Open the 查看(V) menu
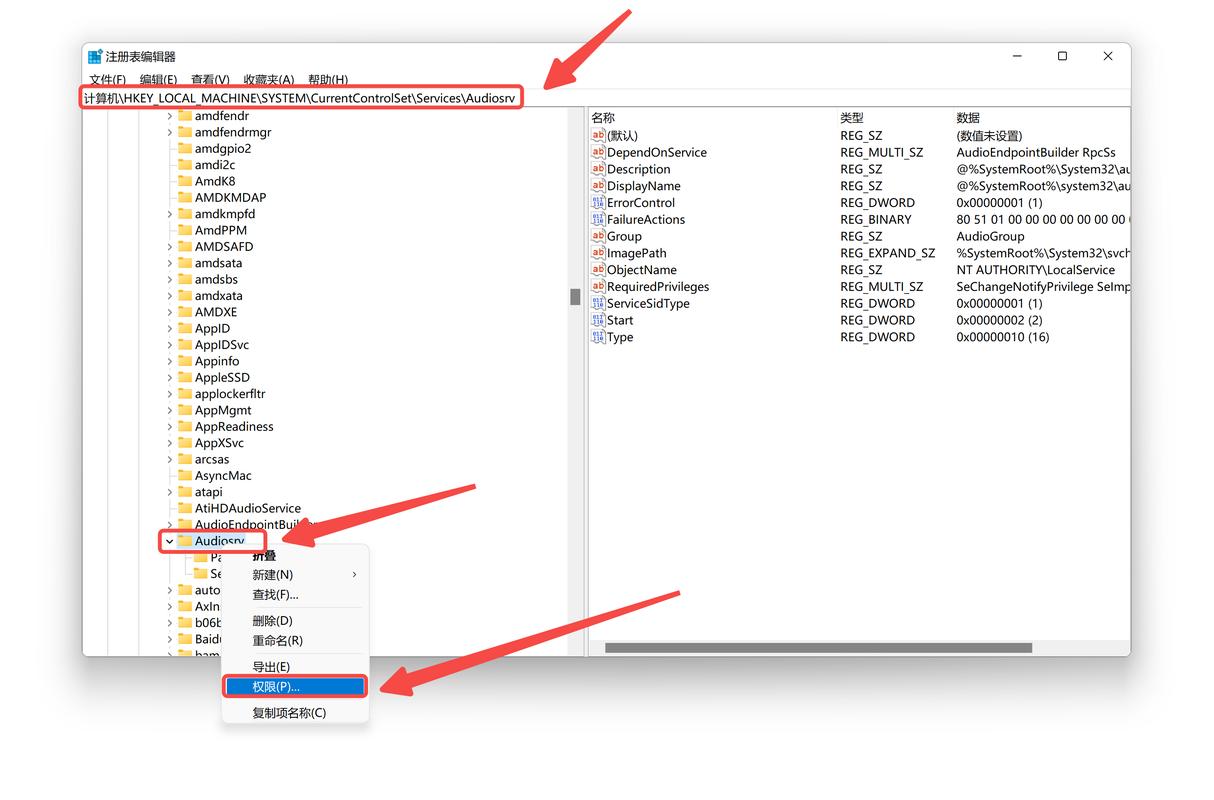Viewport: 1214px width, 800px height. coord(210,80)
